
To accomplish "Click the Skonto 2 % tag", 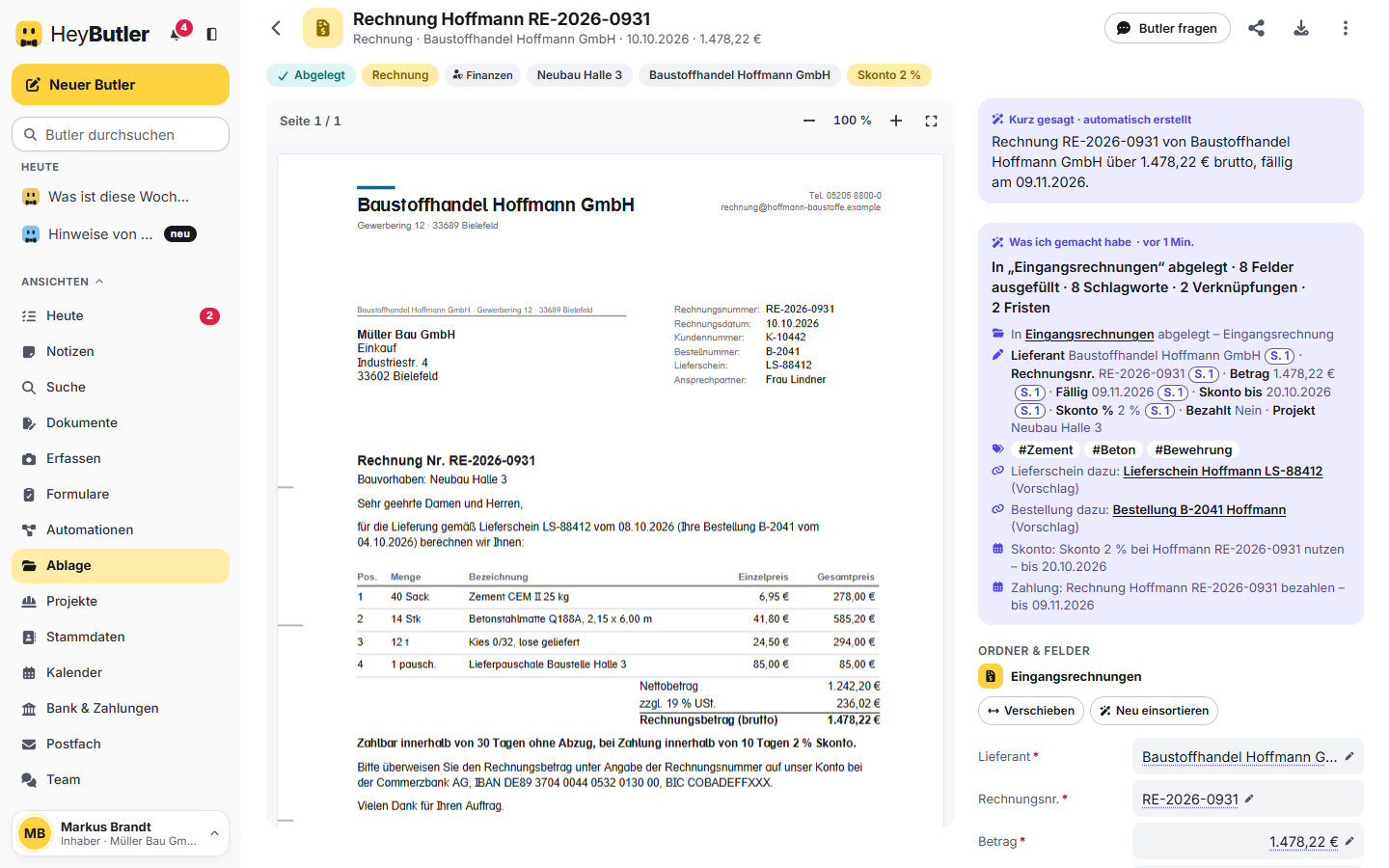I will tap(889, 75).
